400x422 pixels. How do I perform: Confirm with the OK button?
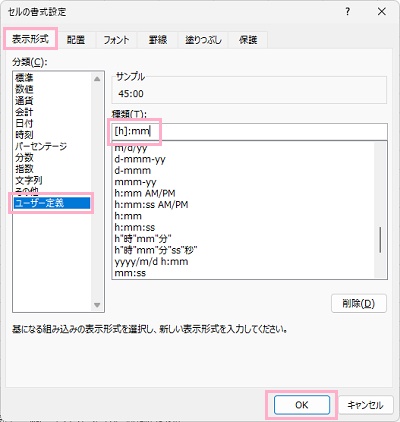[x=302, y=405]
